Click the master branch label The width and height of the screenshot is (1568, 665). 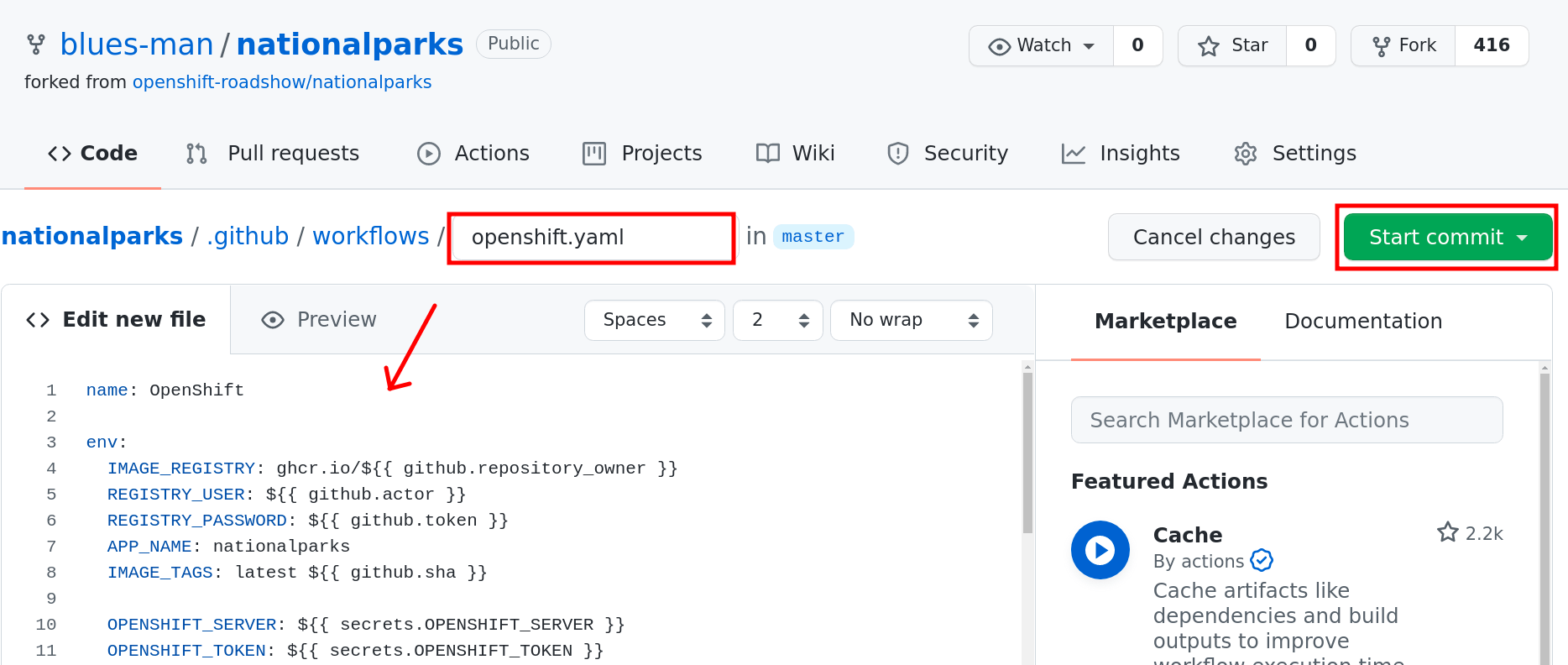coord(813,237)
